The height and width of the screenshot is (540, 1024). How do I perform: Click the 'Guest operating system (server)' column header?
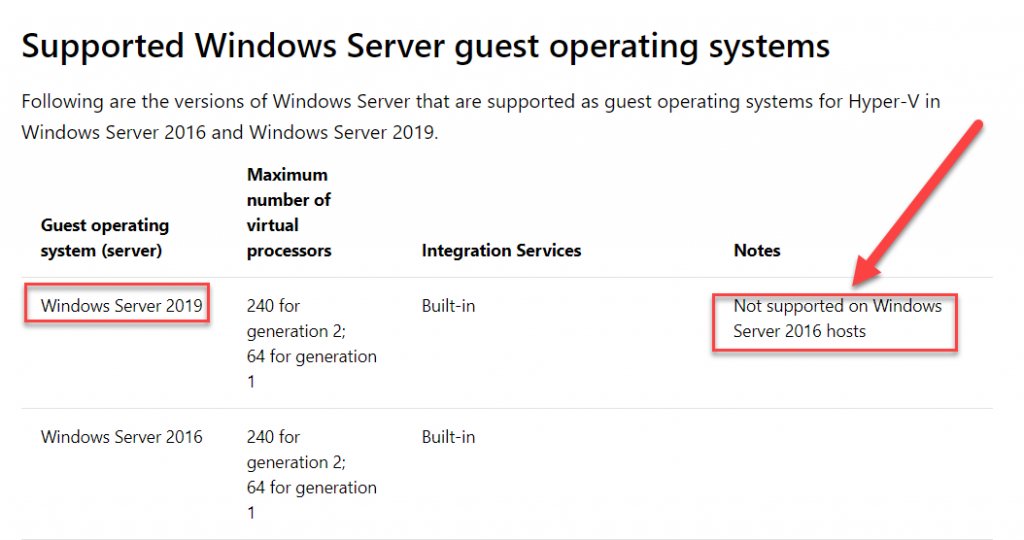pos(104,238)
